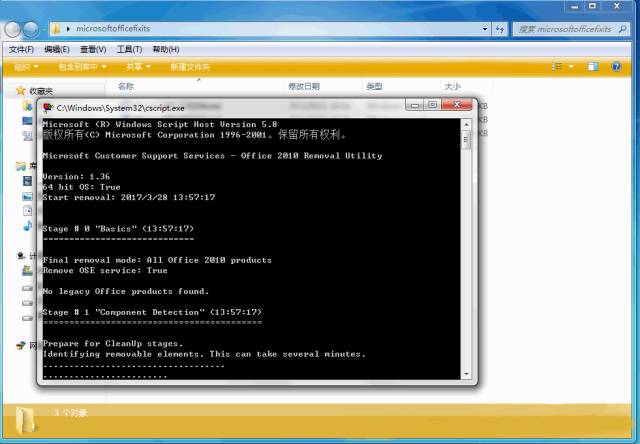Viewport: 640px width, 444px height.
Task: Click 'Prepare for CleanUp stages.' line
Action: point(113,344)
